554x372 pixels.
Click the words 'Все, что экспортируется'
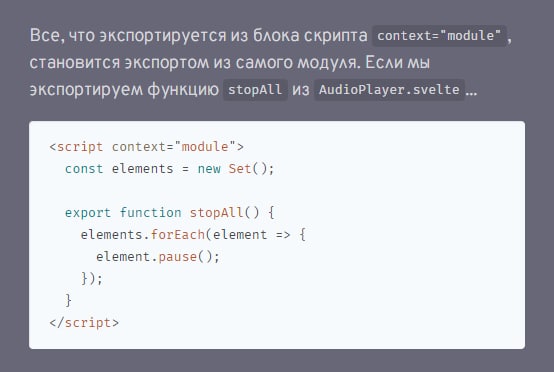(x=128, y=36)
